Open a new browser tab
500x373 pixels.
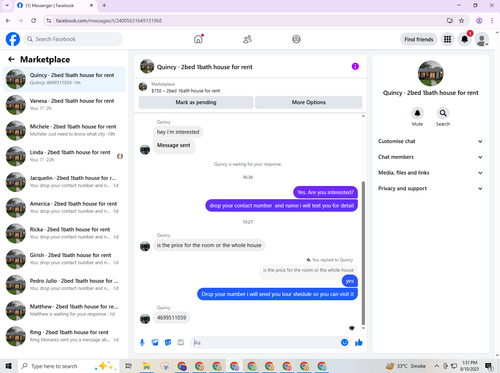(104, 5)
